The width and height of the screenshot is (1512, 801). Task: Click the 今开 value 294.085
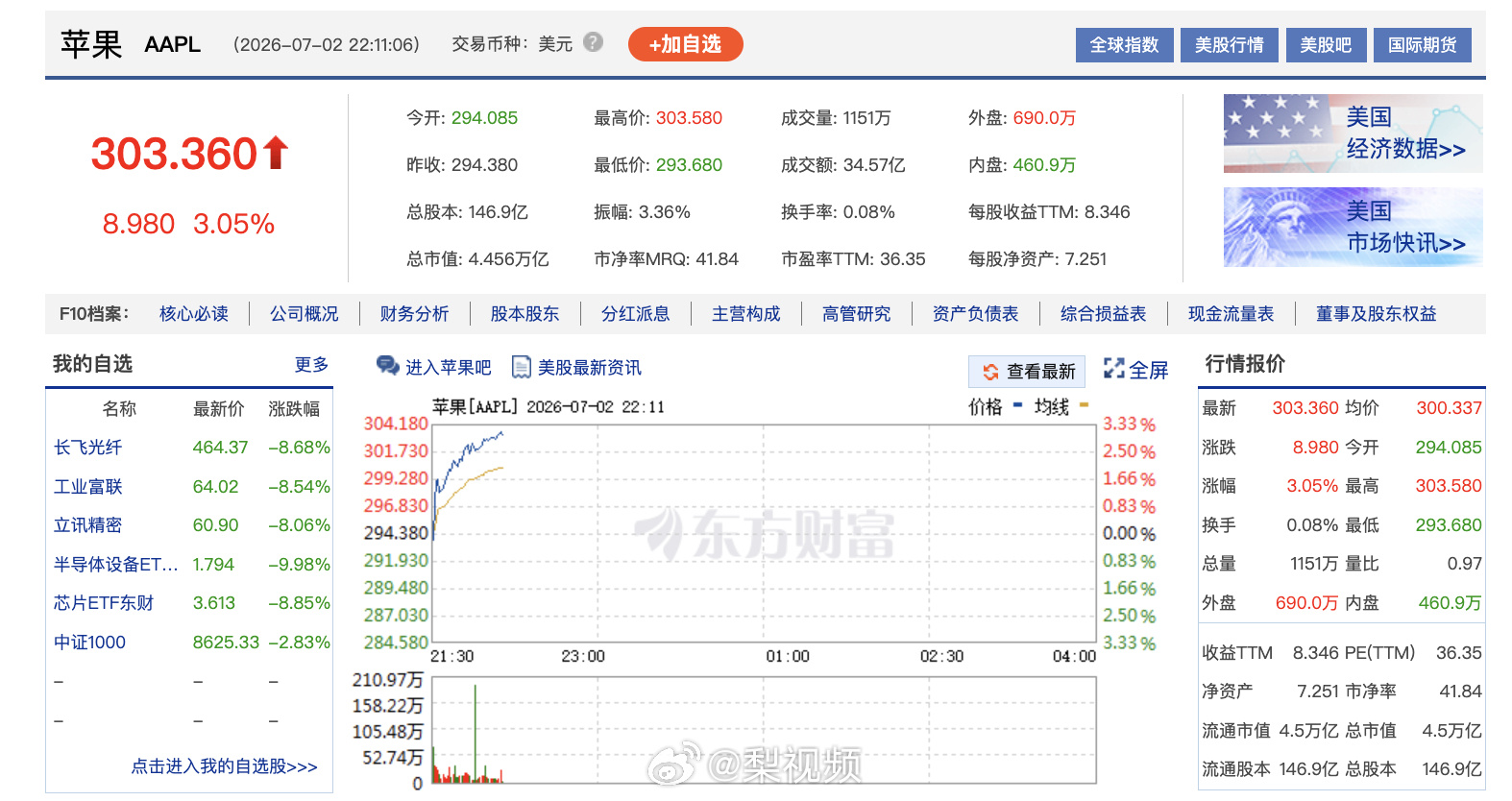pyautogui.click(x=484, y=118)
